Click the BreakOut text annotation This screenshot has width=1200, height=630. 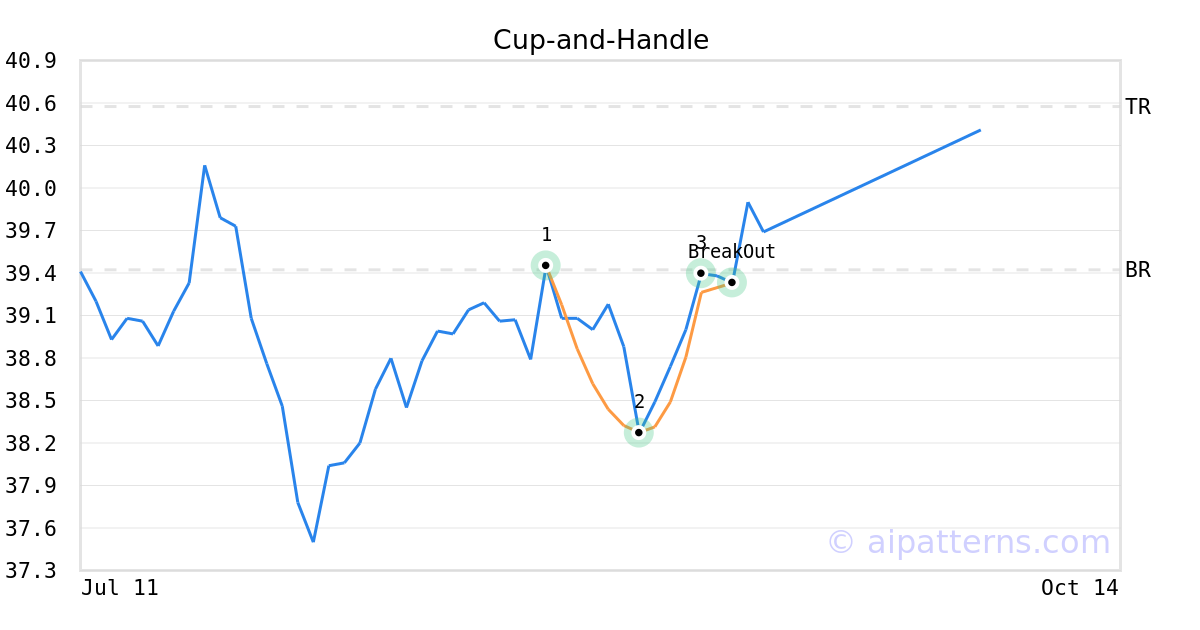[732, 252]
